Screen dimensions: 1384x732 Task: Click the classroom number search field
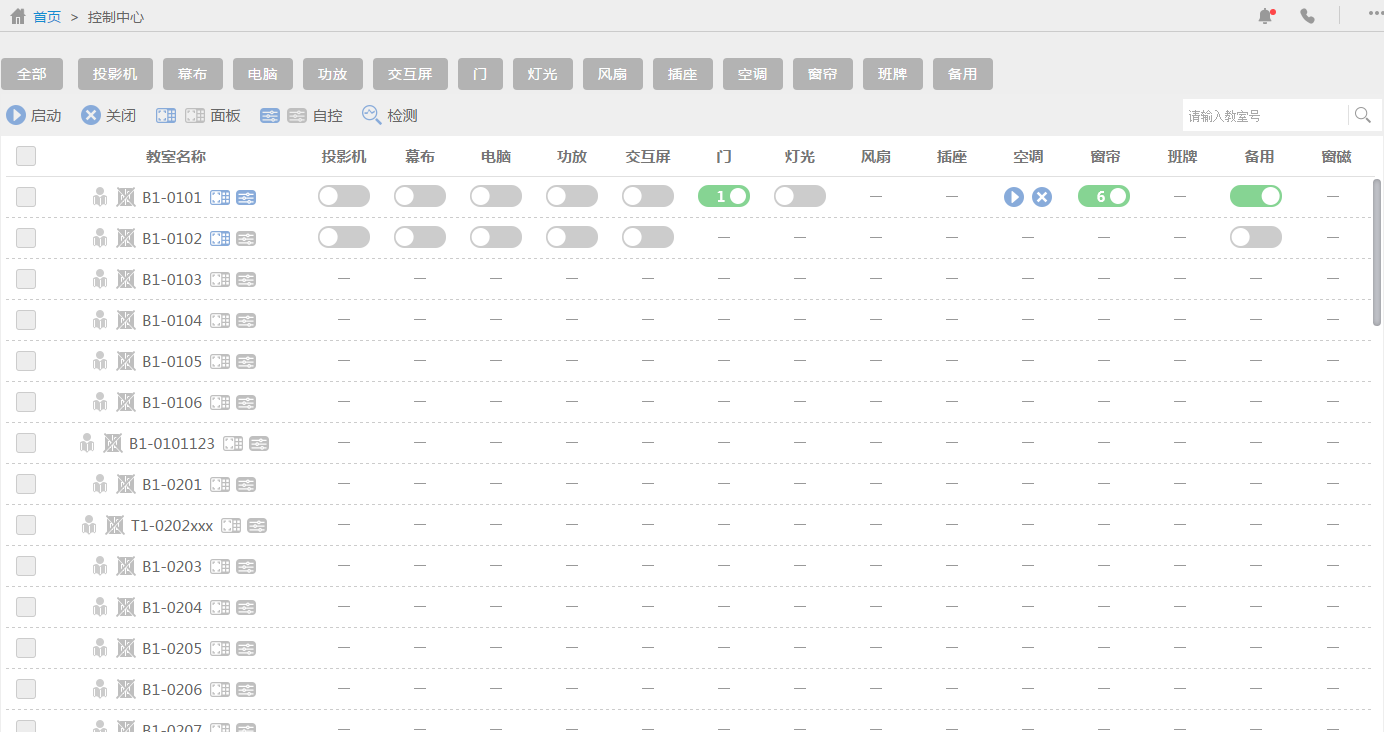(x=1264, y=116)
